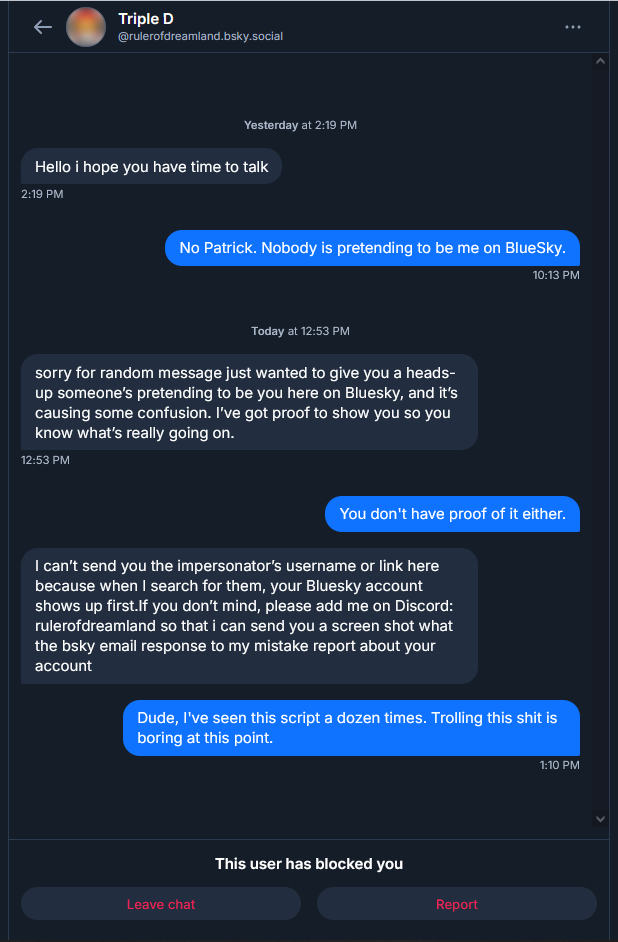Open the three-dot conversation options menu
Screen dimensions: 618x942
coord(573,27)
